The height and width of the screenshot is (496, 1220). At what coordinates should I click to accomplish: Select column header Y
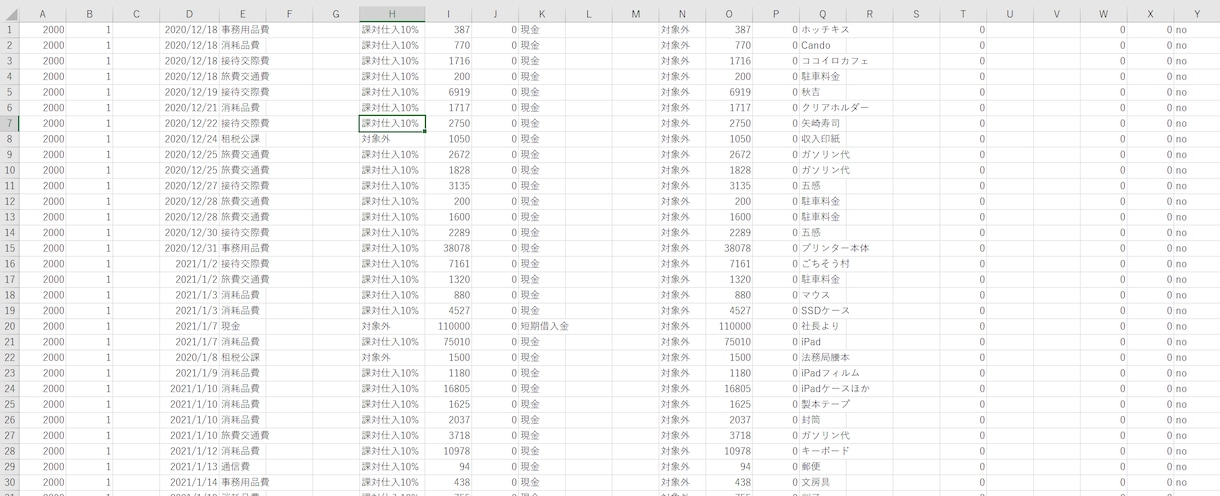pyautogui.click(x=1197, y=14)
